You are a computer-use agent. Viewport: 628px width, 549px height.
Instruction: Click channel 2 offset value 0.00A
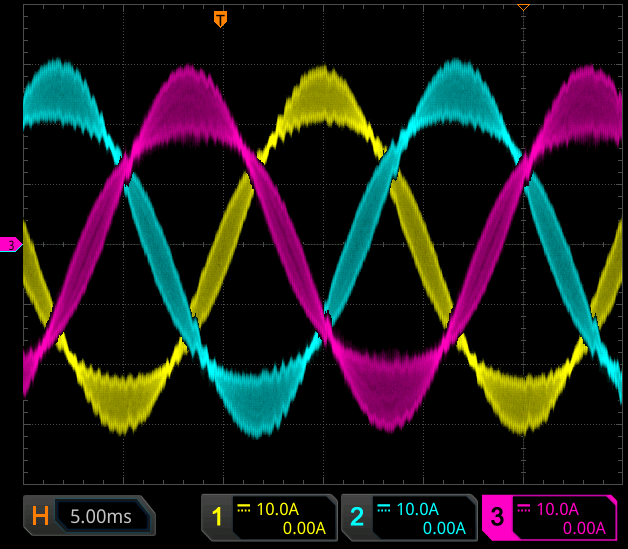444,528
